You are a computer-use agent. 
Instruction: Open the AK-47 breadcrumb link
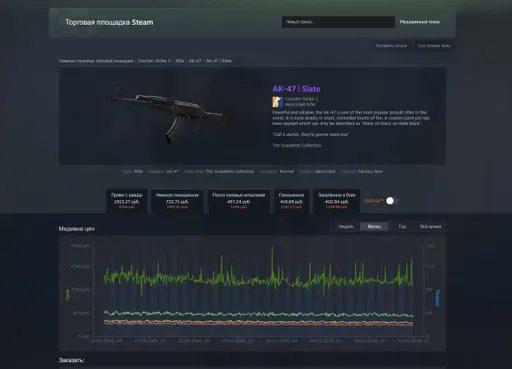[x=195, y=61]
